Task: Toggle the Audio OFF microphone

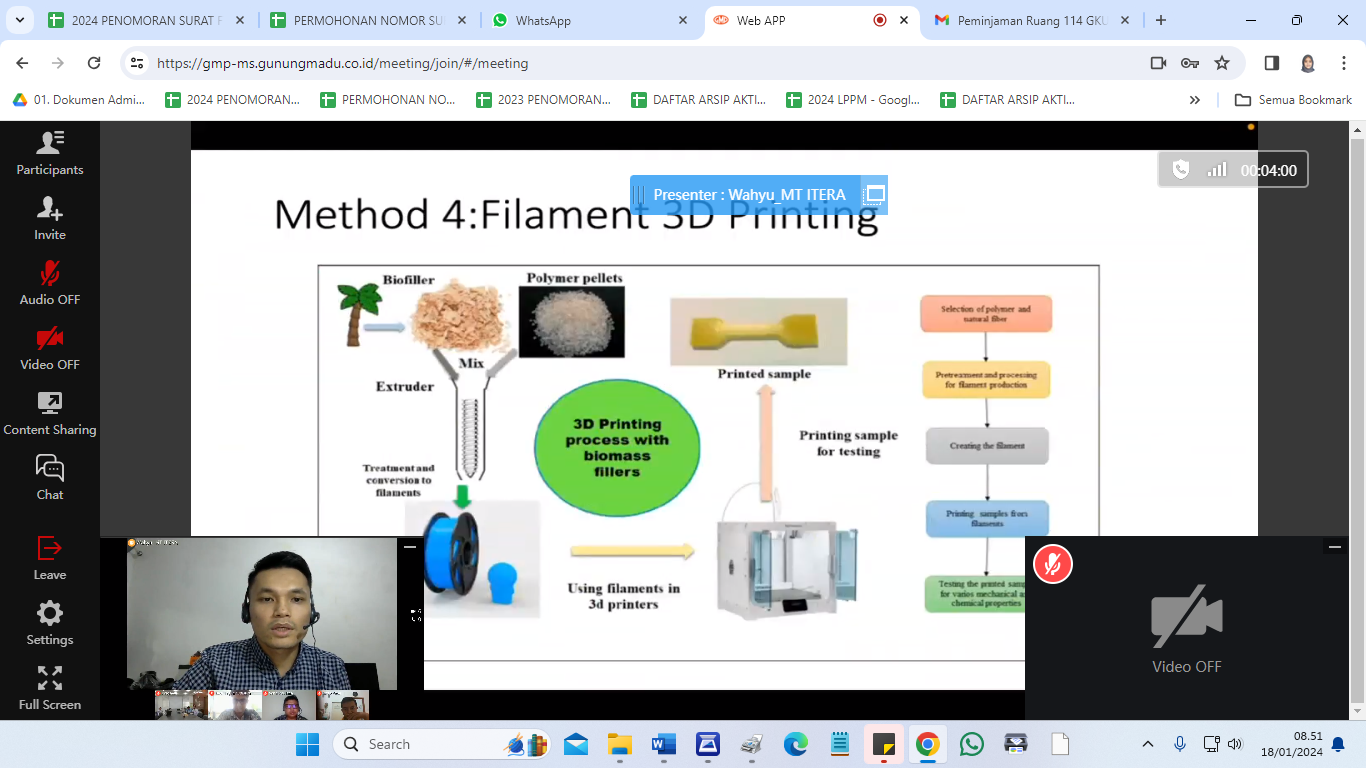Action: click(49, 283)
